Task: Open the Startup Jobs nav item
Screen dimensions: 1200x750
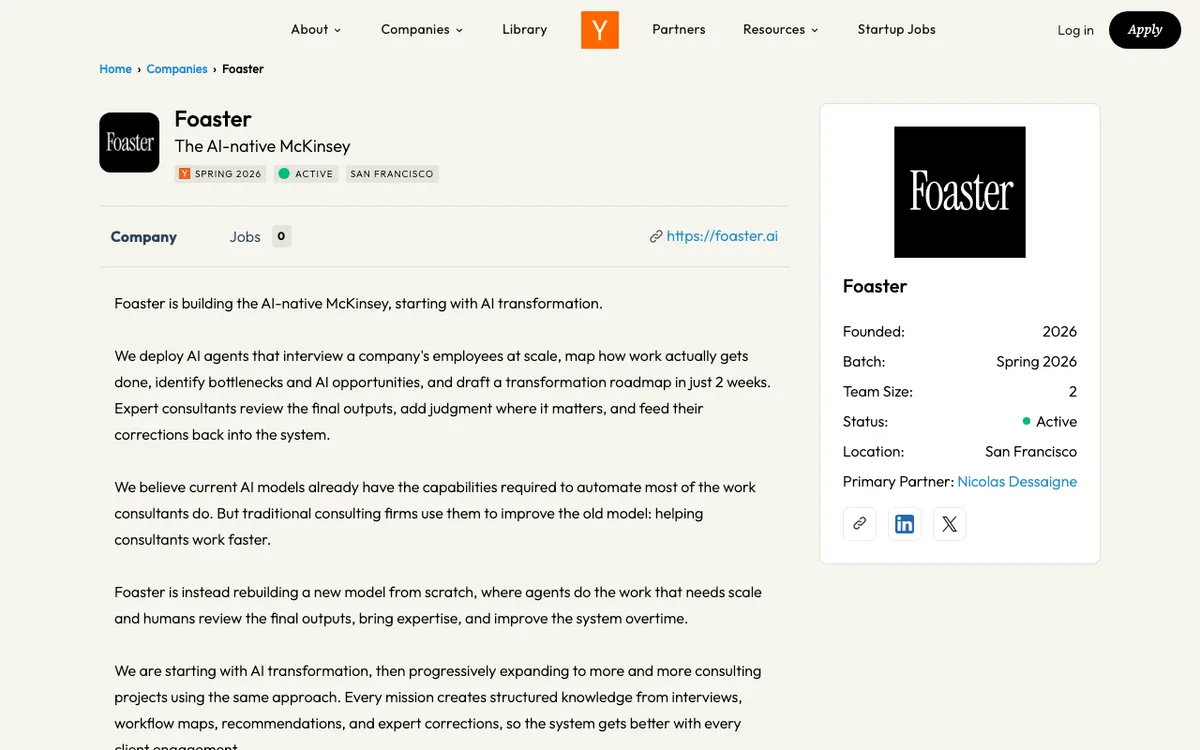Action: [897, 29]
